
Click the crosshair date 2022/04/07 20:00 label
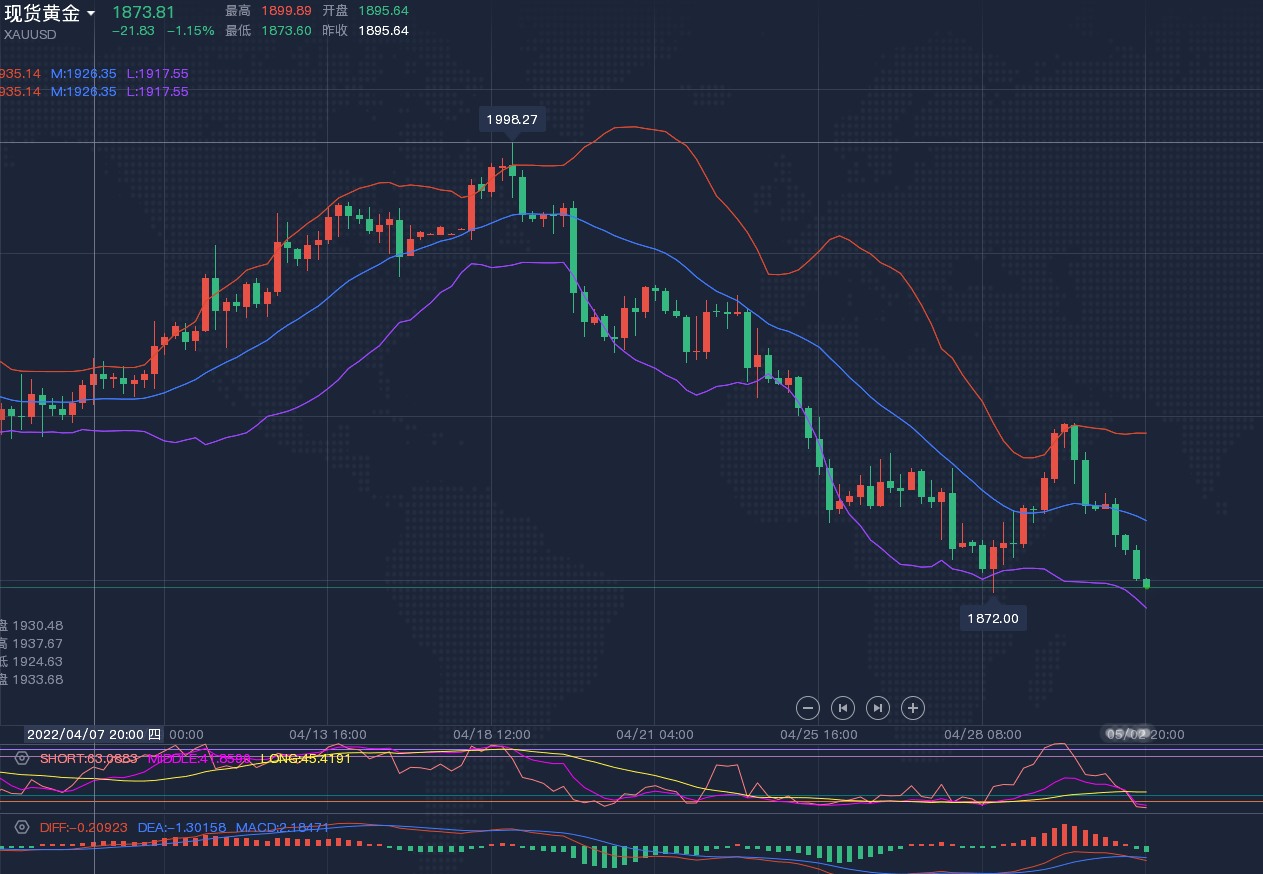point(93,734)
